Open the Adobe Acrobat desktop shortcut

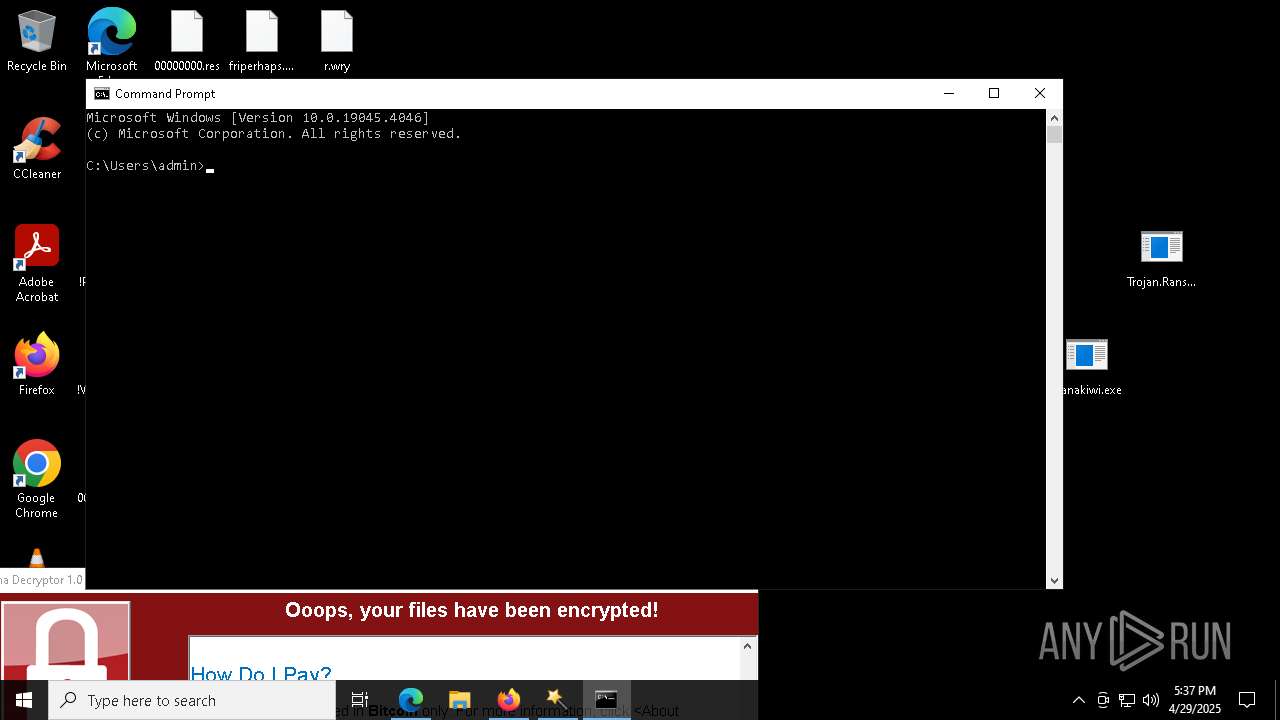point(37,264)
